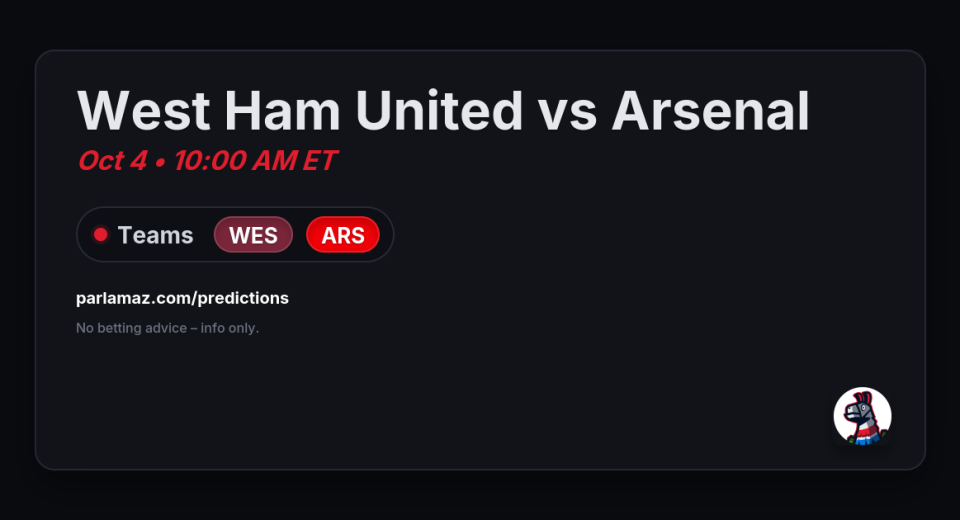The height and width of the screenshot is (520, 960).
Task: Click "West Ham United" in the title
Action: (300, 110)
